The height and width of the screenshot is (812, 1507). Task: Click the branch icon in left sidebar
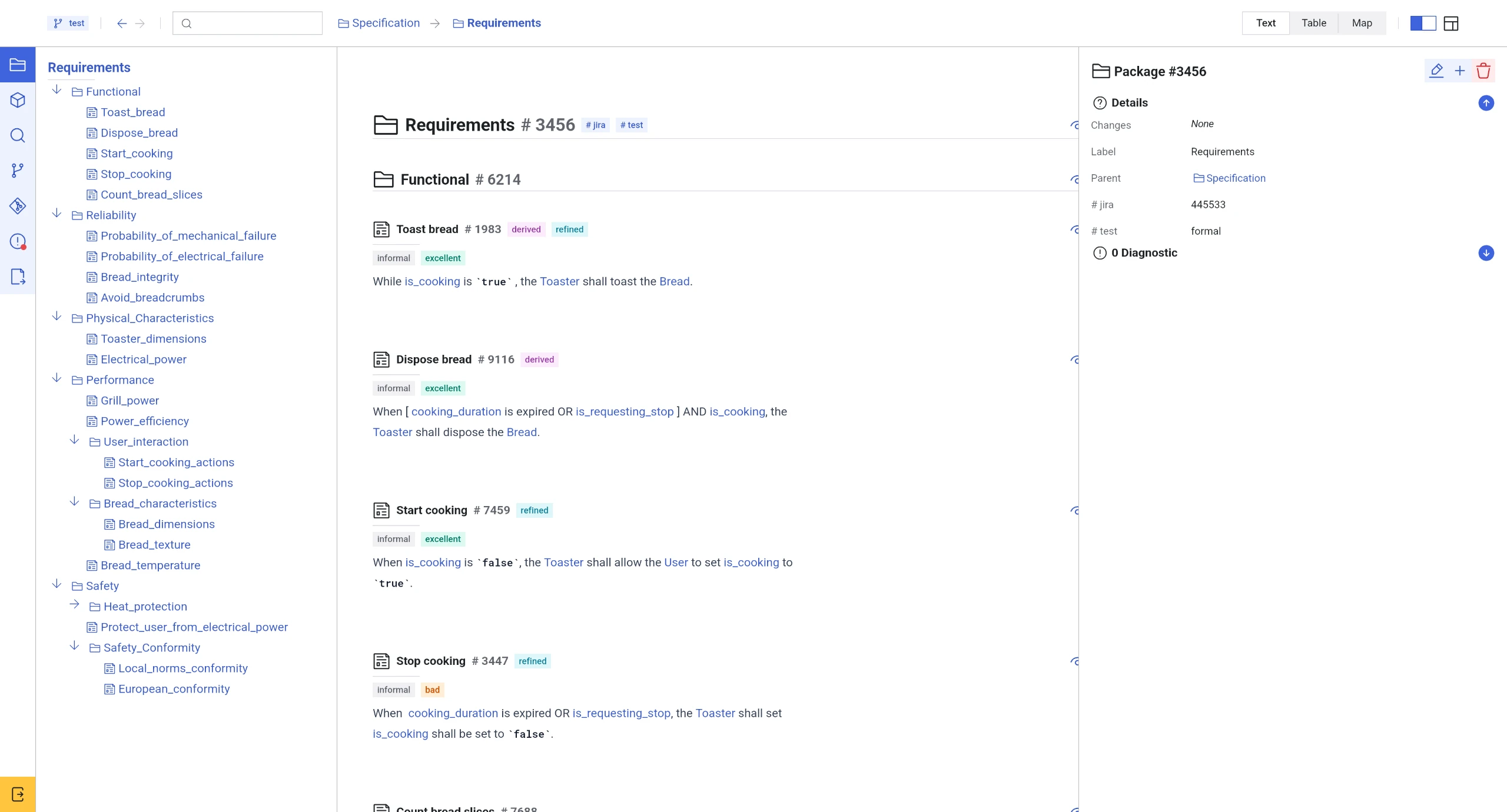[x=18, y=171]
